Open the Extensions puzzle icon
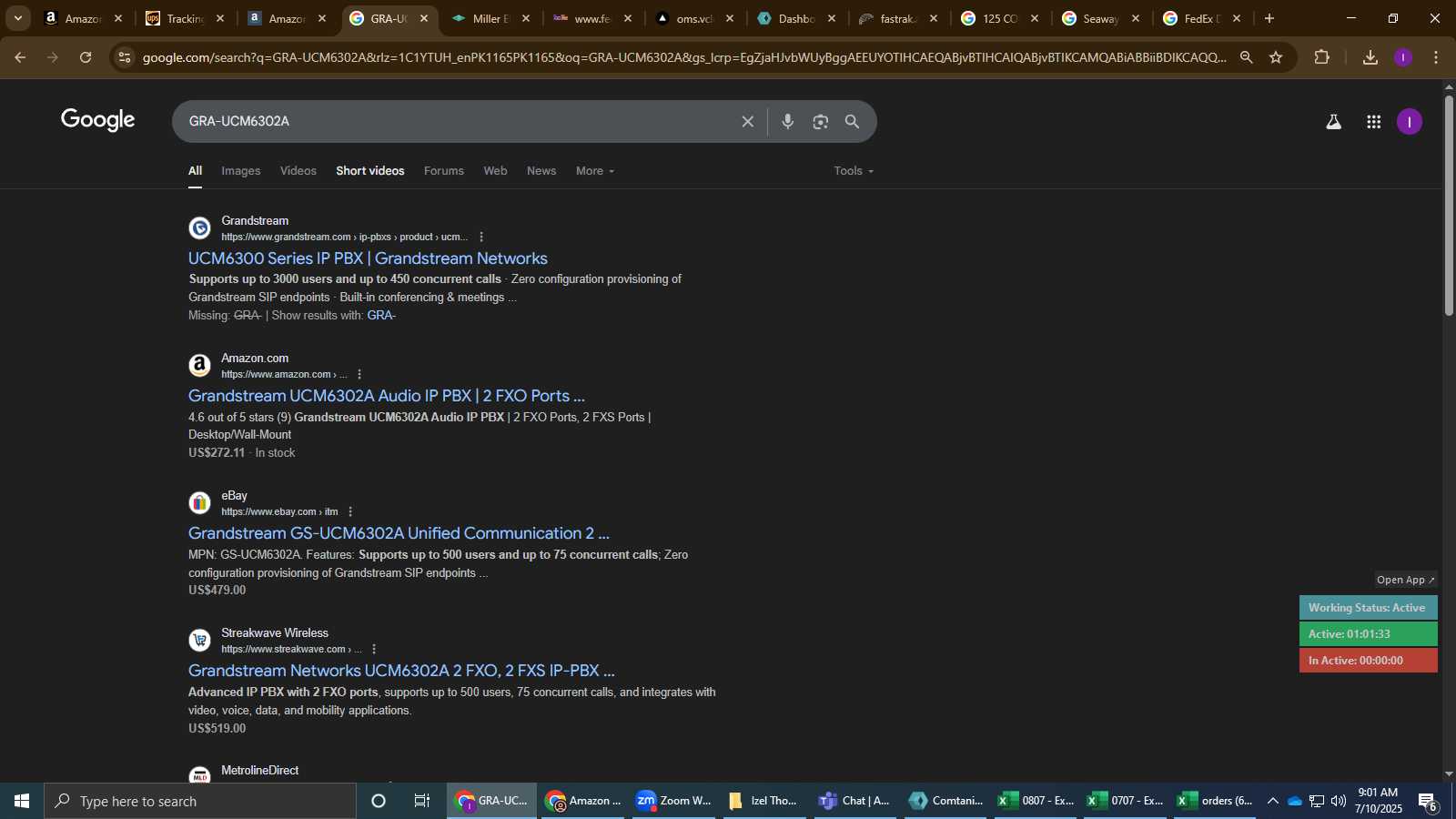Viewport: 1456px width, 819px height. point(1321,57)
